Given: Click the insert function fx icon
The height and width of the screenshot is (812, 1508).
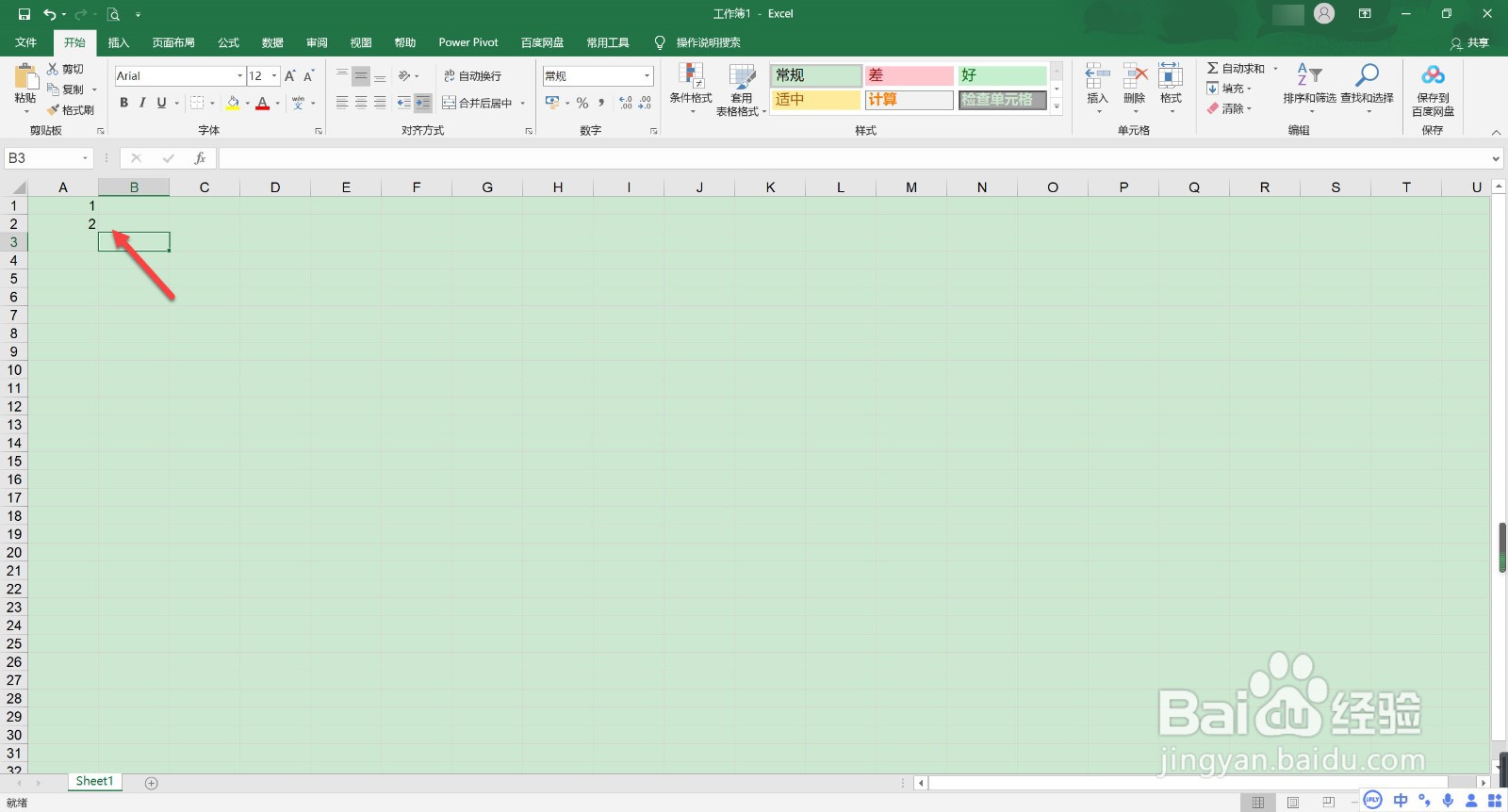Looking at the screenshot, I should 200,158.
